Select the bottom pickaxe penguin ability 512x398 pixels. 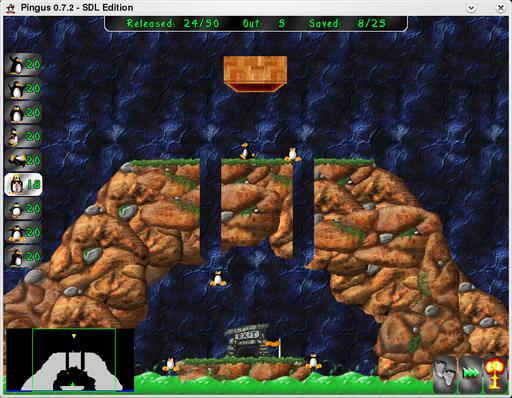click(23, 256)
